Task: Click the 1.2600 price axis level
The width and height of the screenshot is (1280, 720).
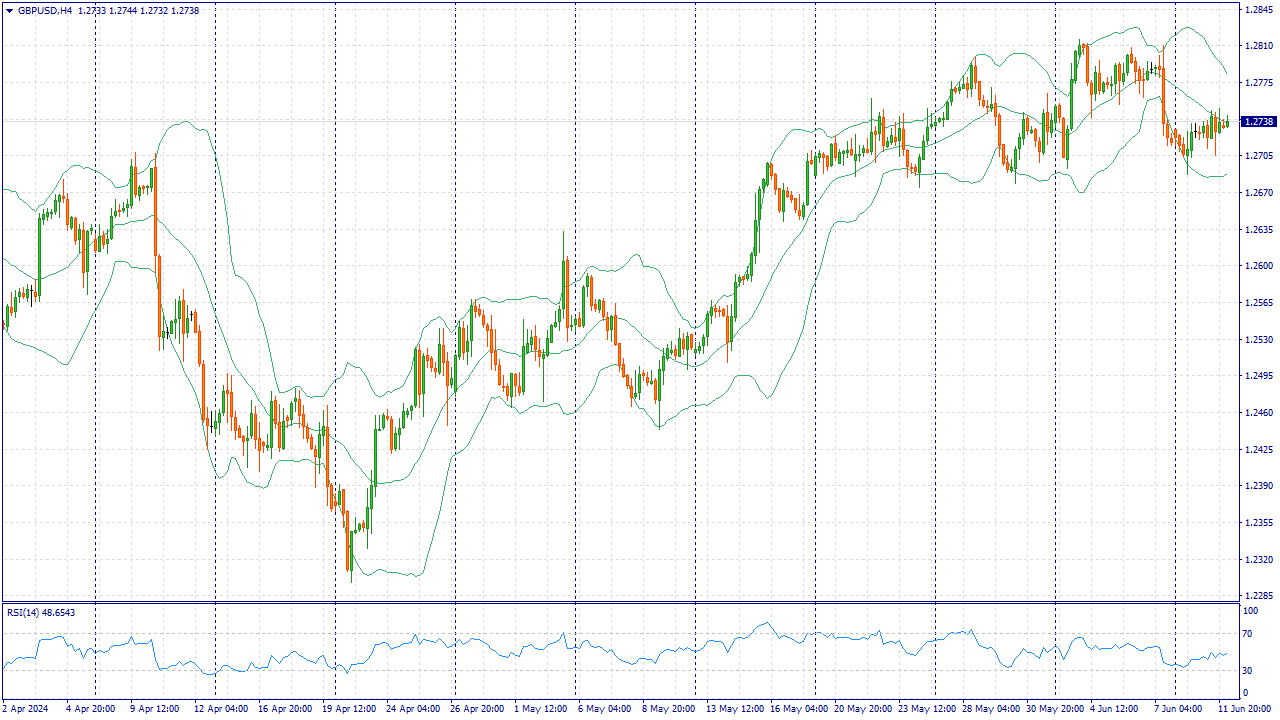Action: coord(1258,266)
